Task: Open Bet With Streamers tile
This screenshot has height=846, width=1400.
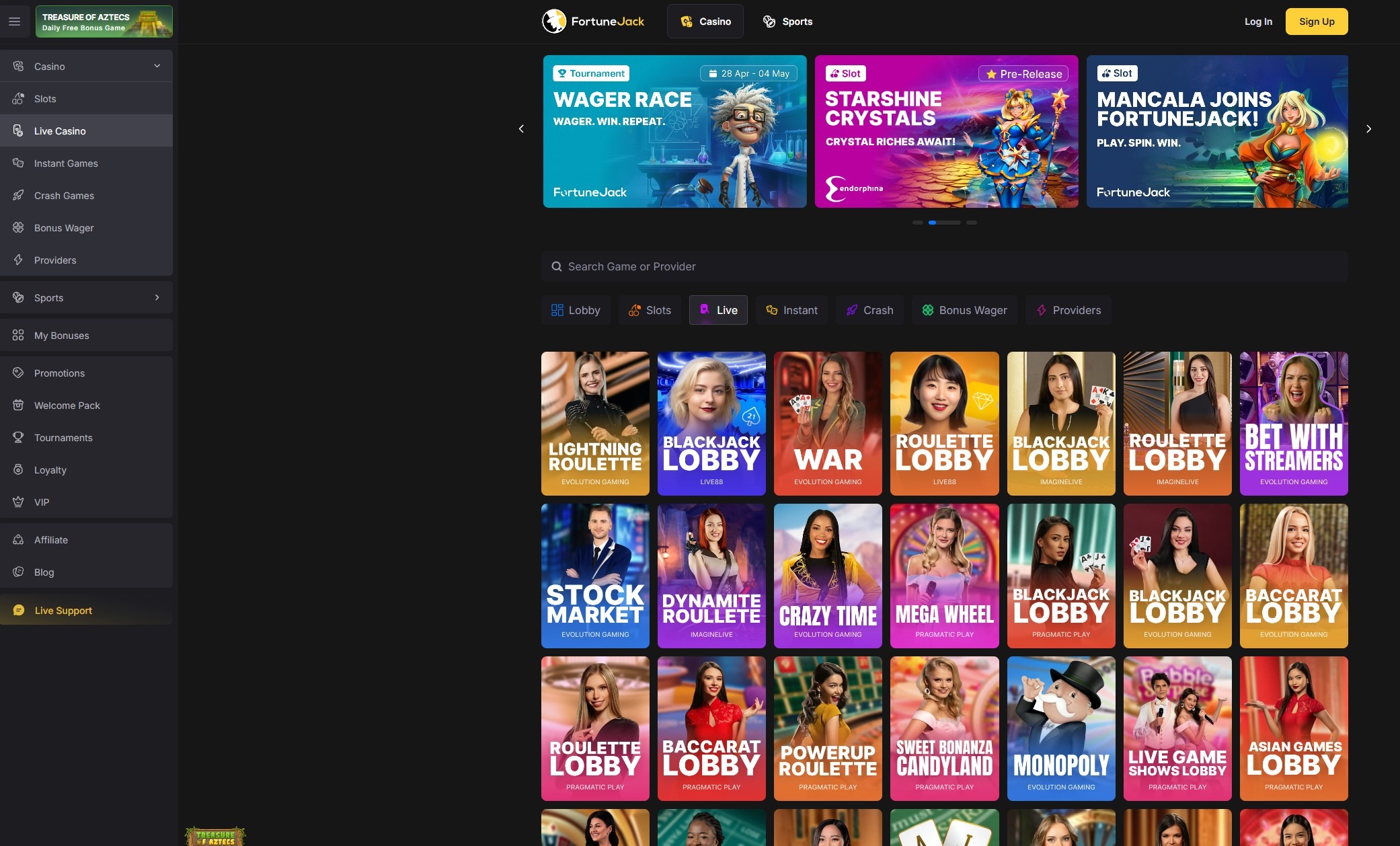Action: coord(1294,424)
